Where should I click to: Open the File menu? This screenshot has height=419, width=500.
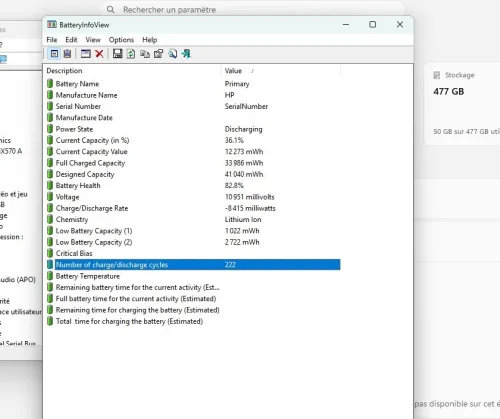pos(52,40)
